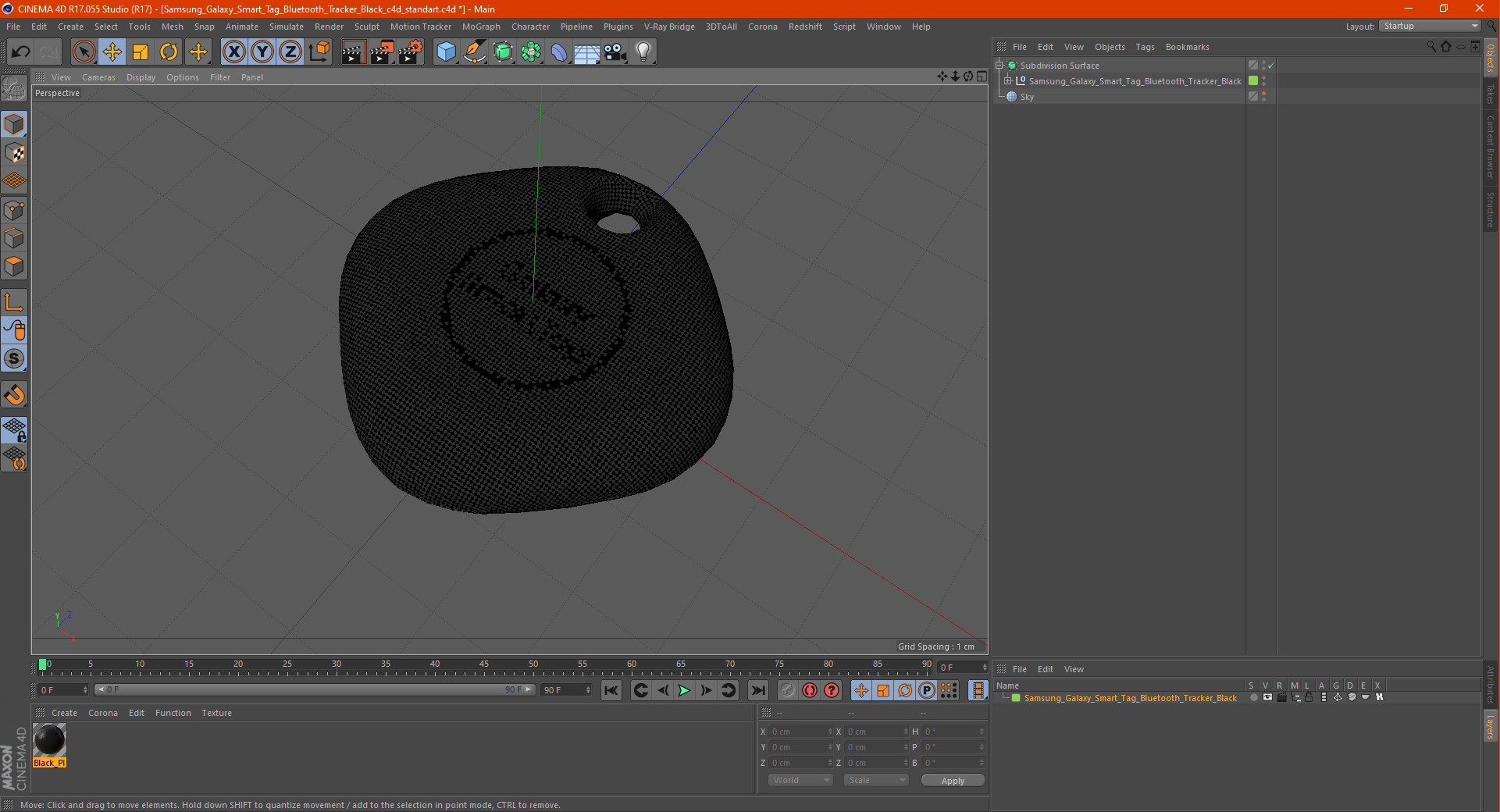Enable Edges mode in left sidebar
This screenshot has width=1500, height=812.
14,238
